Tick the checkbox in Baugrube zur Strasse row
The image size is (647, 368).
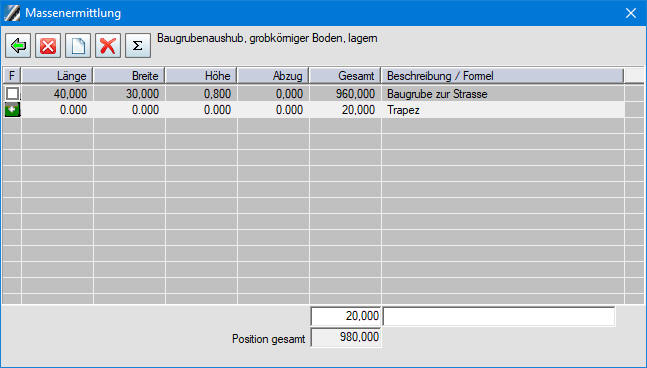pyautogui.click(x=12, y=94)
